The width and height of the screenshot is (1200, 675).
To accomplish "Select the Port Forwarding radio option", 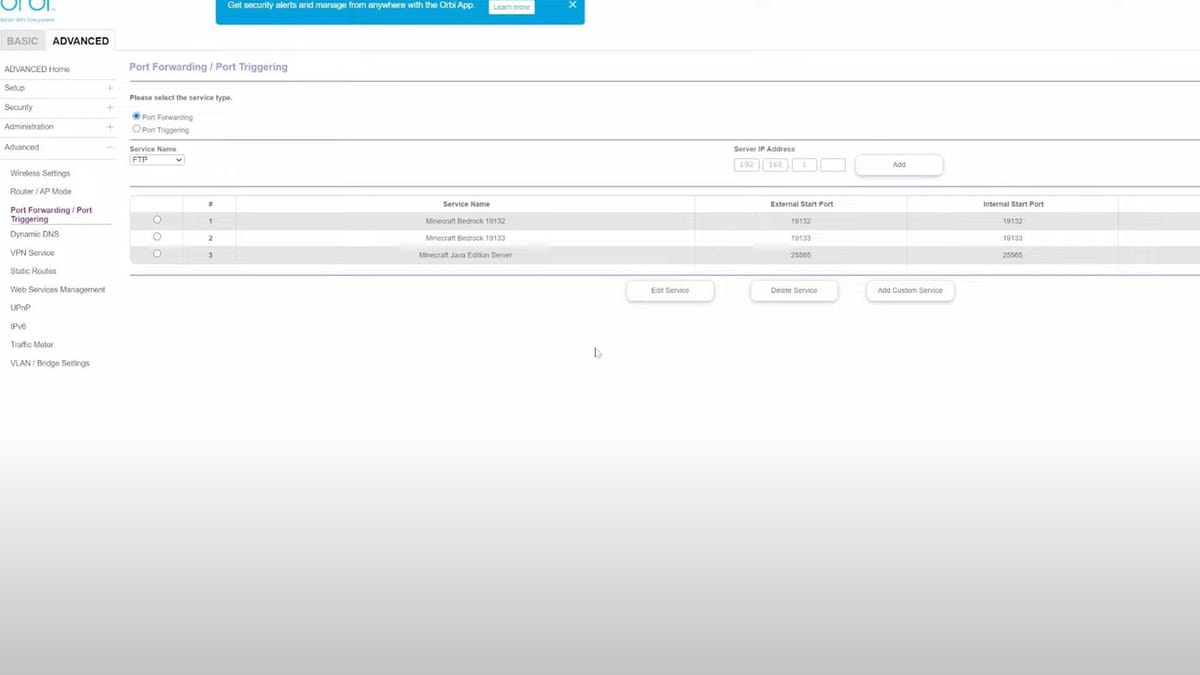I will click(x=137, y=117).
